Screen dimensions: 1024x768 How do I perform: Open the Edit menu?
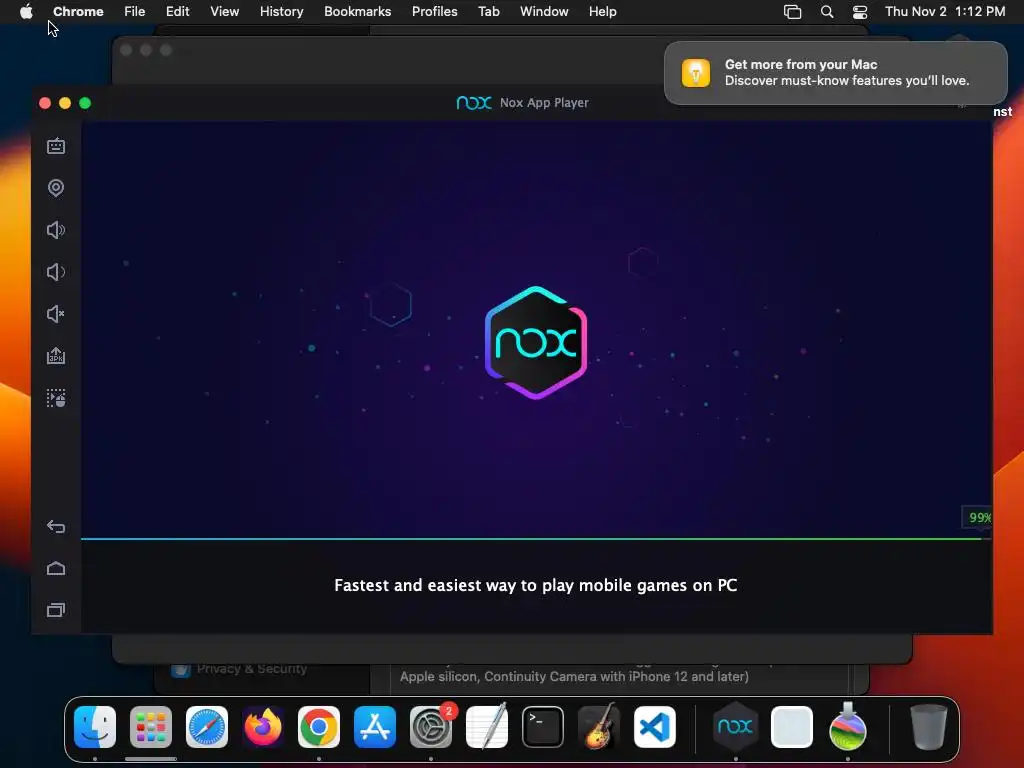pyautogui.click(x=177, y=11)
